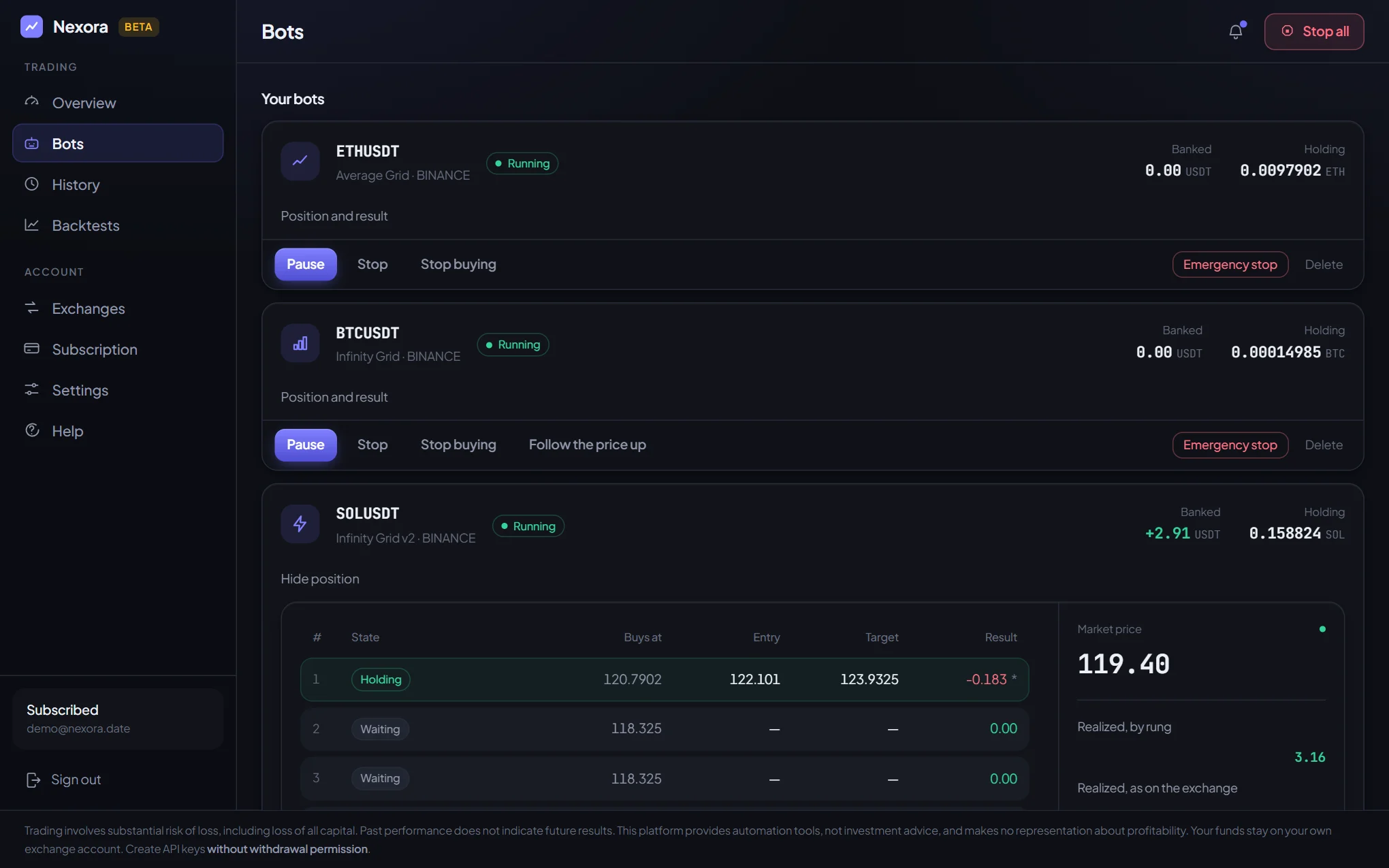Click the BTCUSDT bar chart icon

click(300, 343)
